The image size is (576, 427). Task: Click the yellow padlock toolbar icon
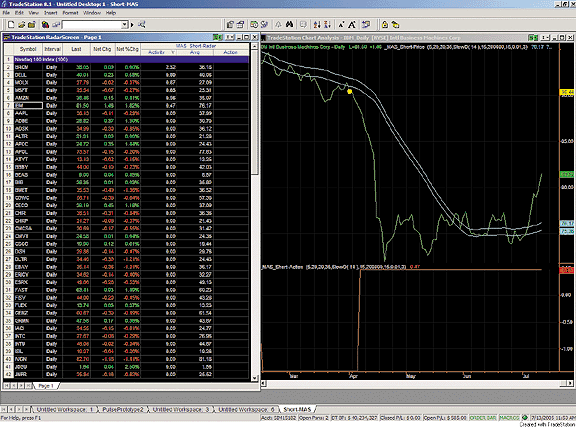[384, 25]
